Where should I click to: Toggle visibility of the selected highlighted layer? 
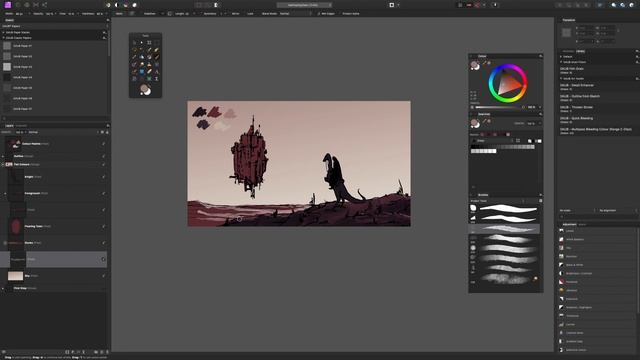click(103, 259)
